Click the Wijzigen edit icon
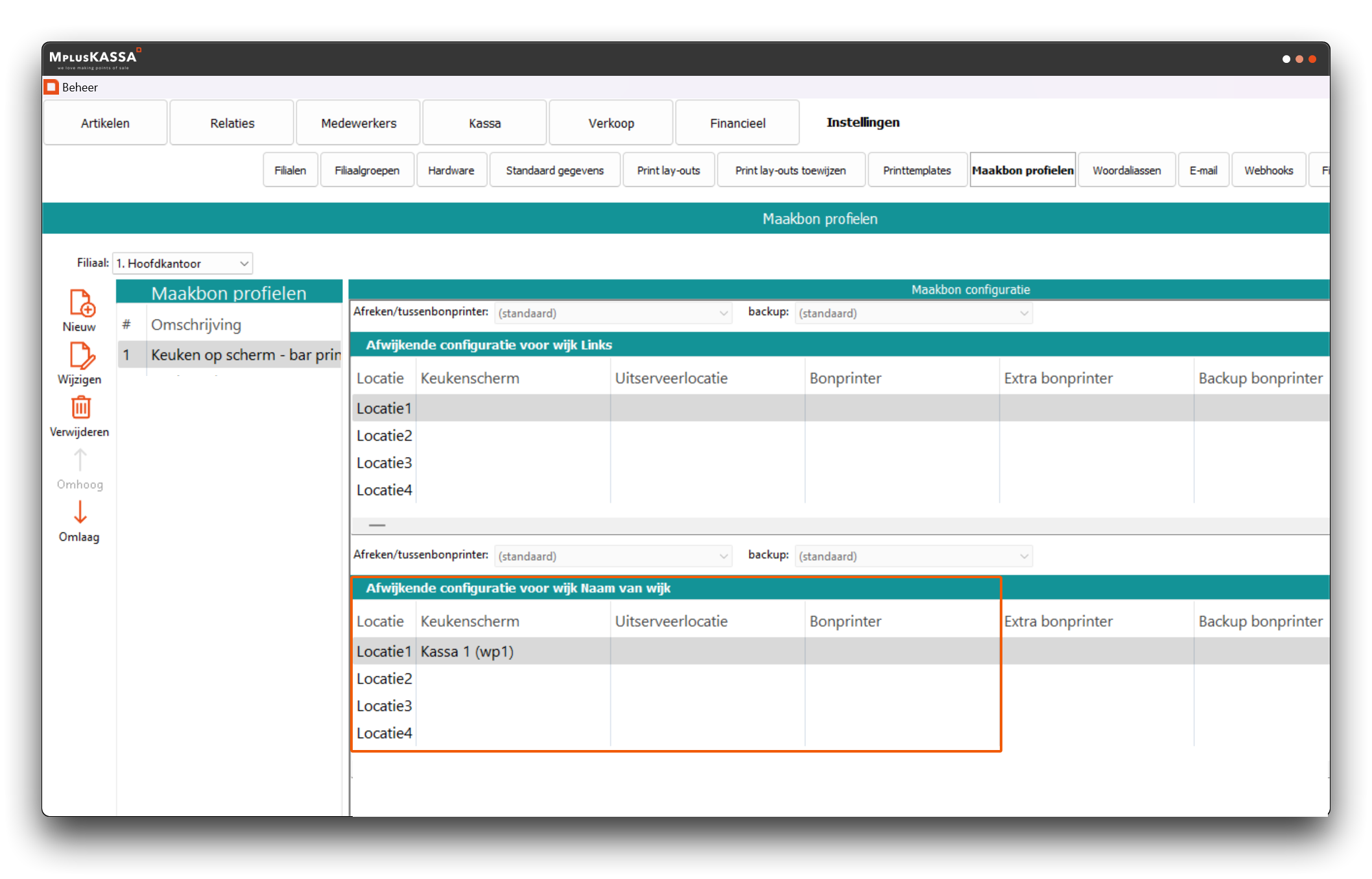The height and width of the screenshot is (879, 1372). point(82,355)
